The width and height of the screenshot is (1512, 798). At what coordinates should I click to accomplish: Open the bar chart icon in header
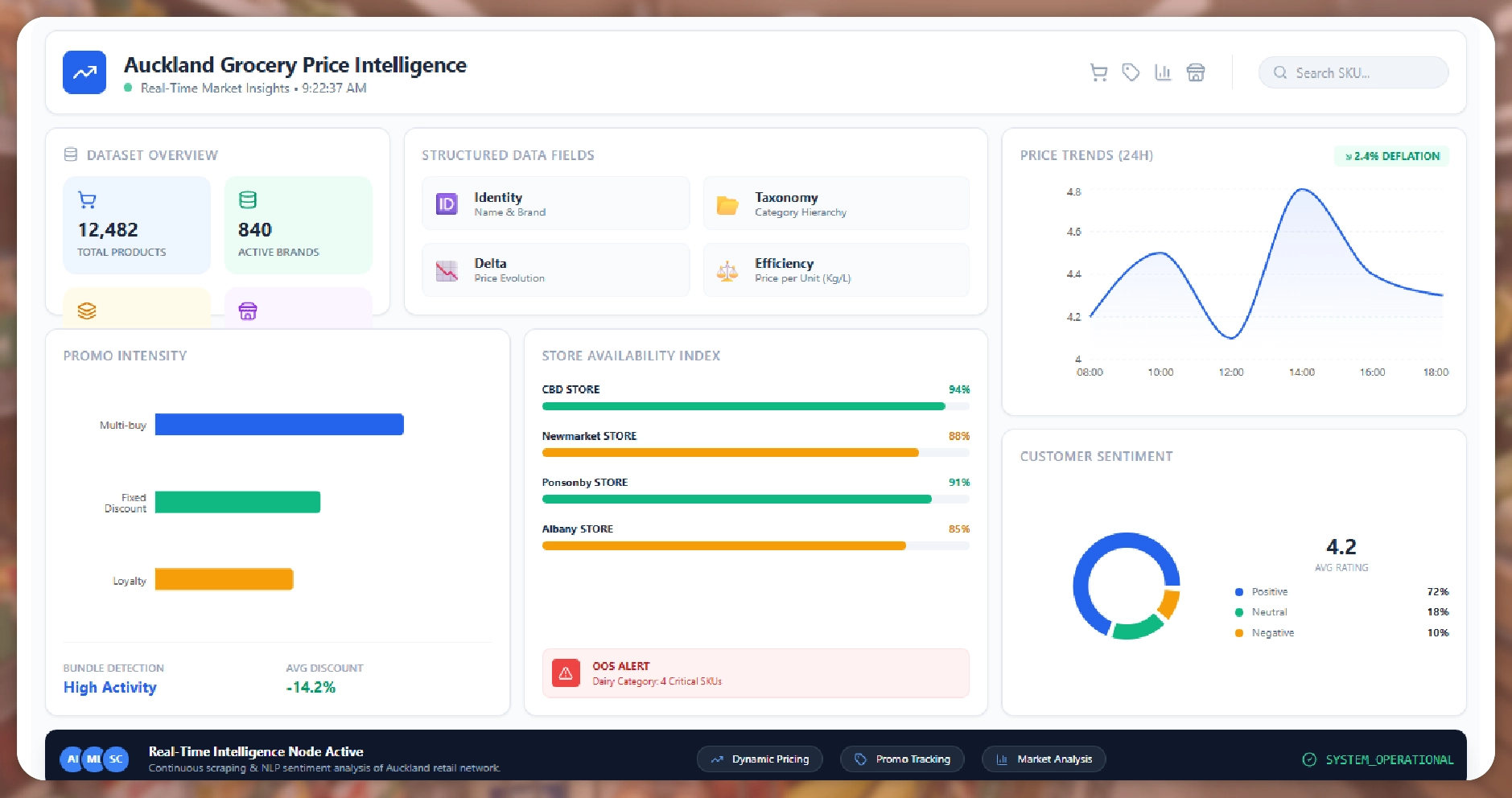pyautogui.click(x=1163, y=73)
